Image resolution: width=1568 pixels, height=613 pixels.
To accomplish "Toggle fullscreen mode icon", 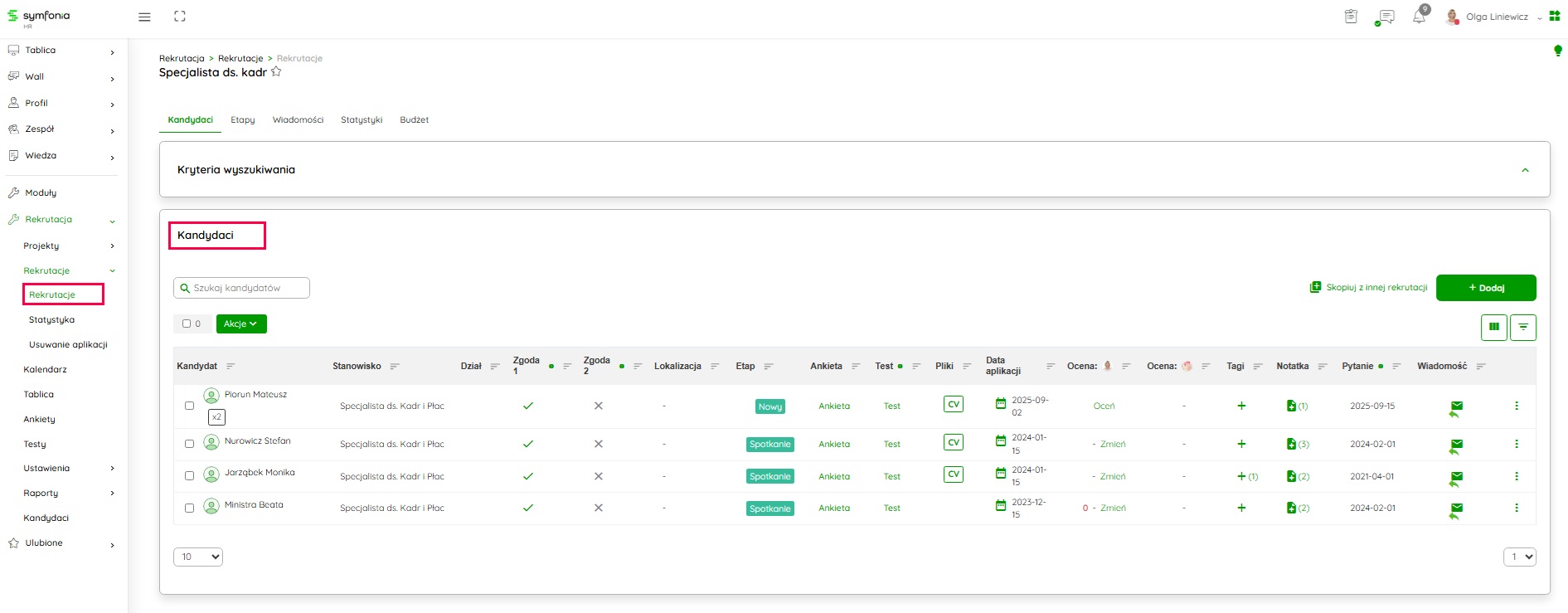I will coord(180,17).
